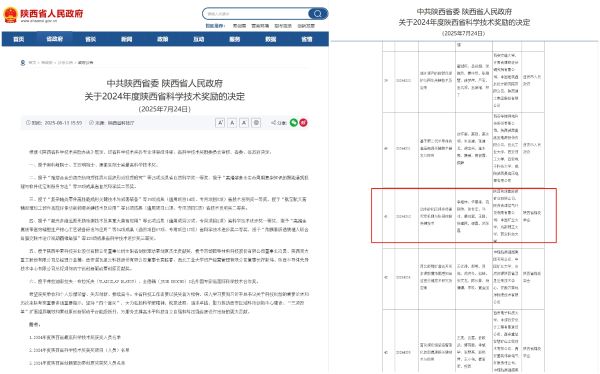
Task: Open the 新闻 navigation tab
Action: (x=127, y=39)
